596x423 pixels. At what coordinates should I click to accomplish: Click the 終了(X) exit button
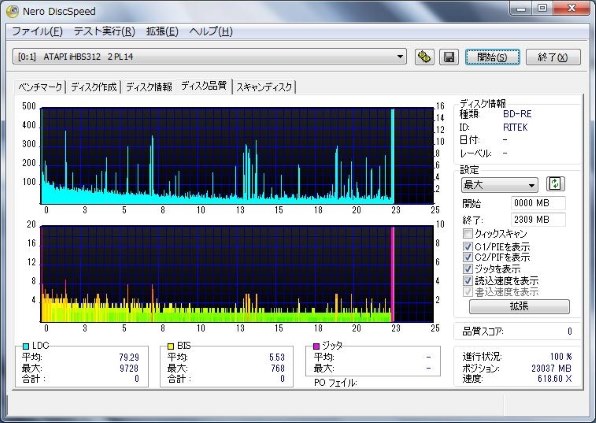(x=553, y=57)
